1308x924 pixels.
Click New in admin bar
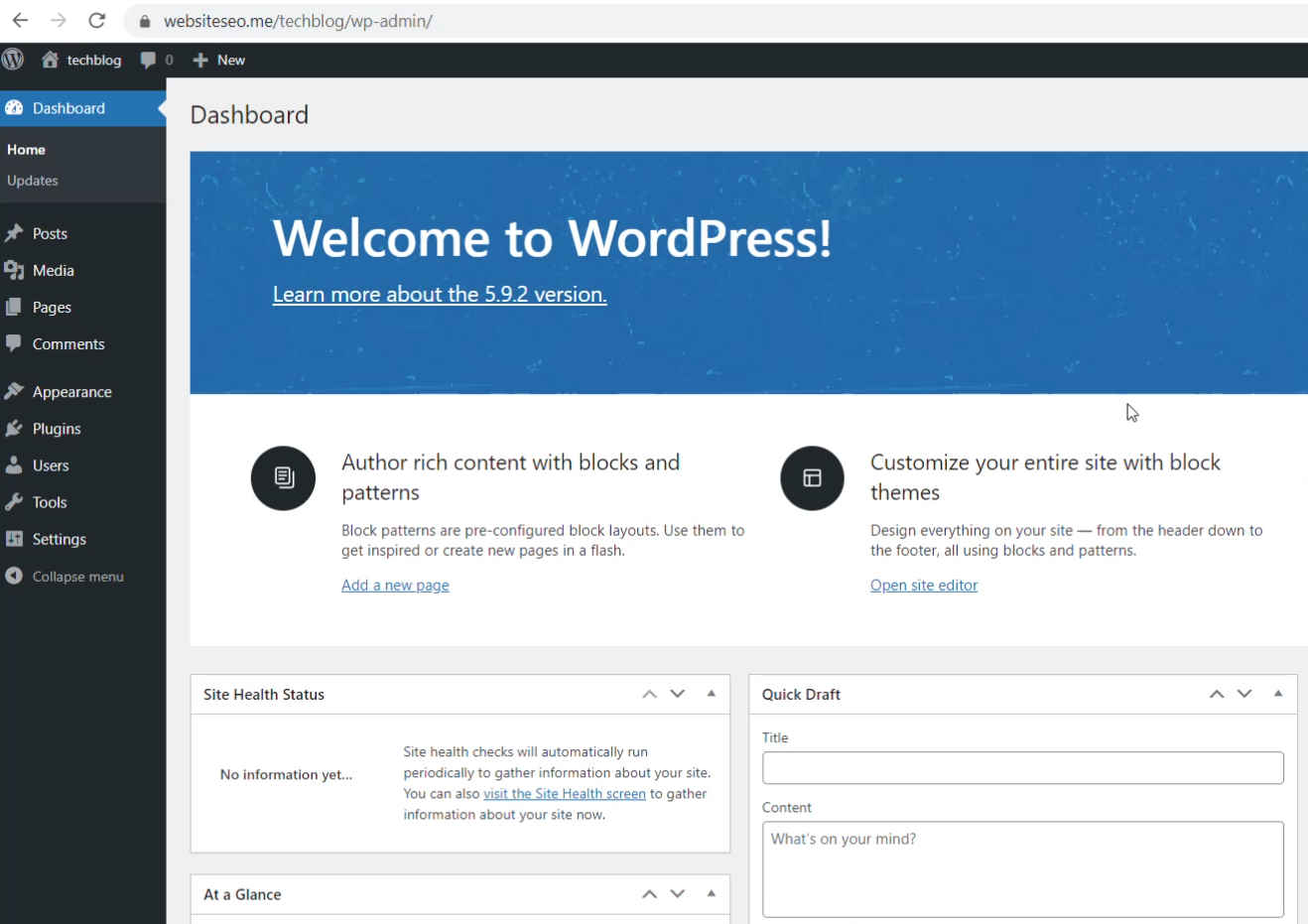[x=231, y=60]
